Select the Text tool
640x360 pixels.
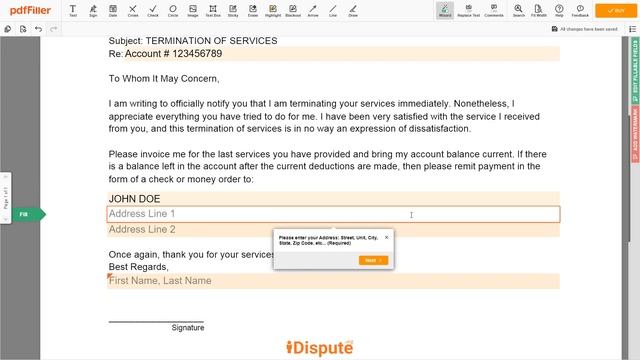73,11
